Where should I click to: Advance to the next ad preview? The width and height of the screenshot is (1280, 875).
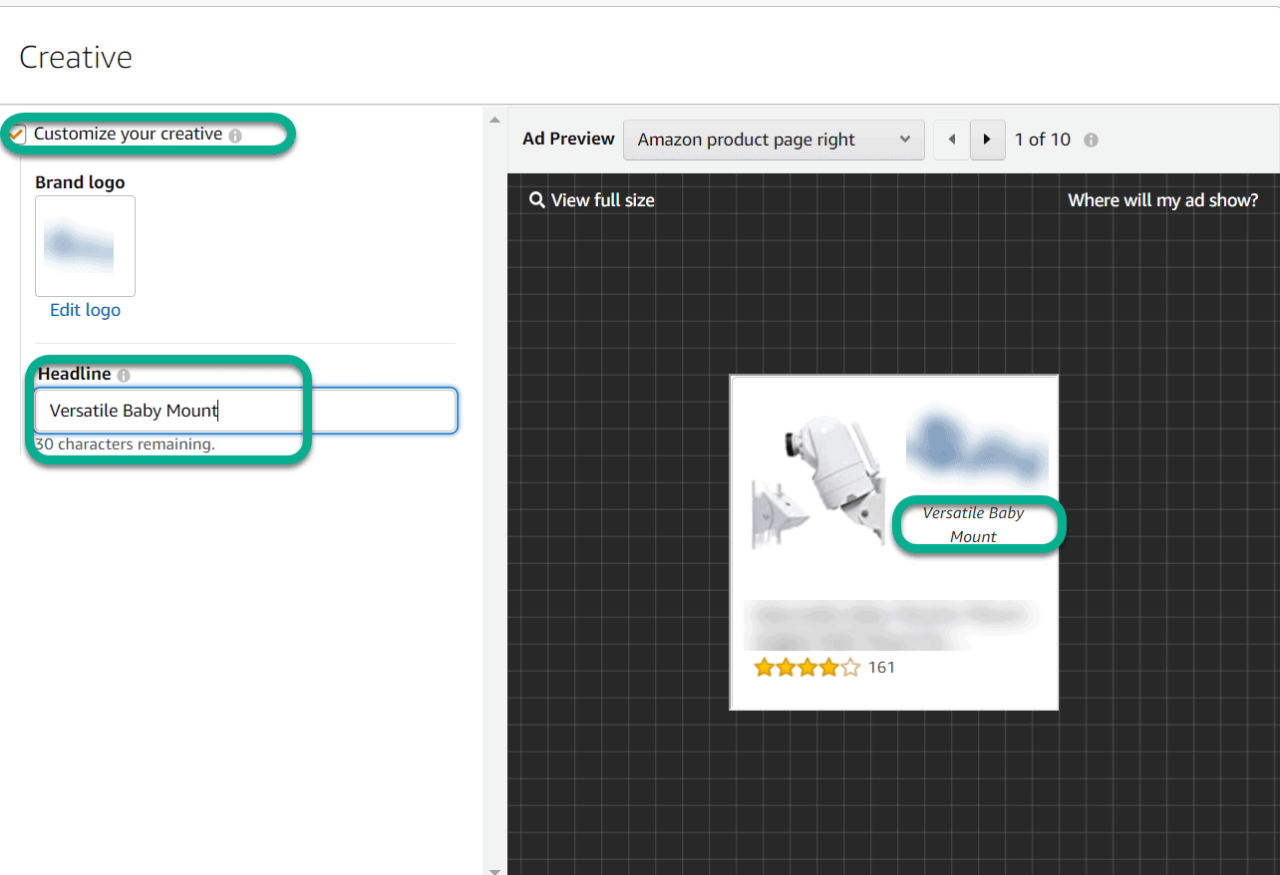pyautogui.click(x=988, y=140)
